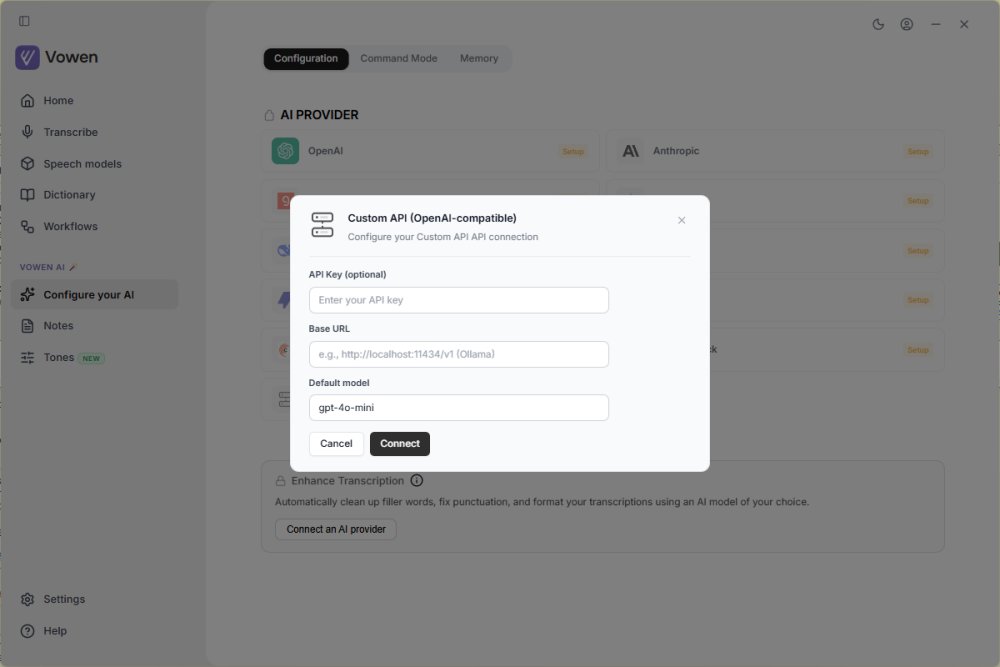Select the Default model field

pos(459,407)
